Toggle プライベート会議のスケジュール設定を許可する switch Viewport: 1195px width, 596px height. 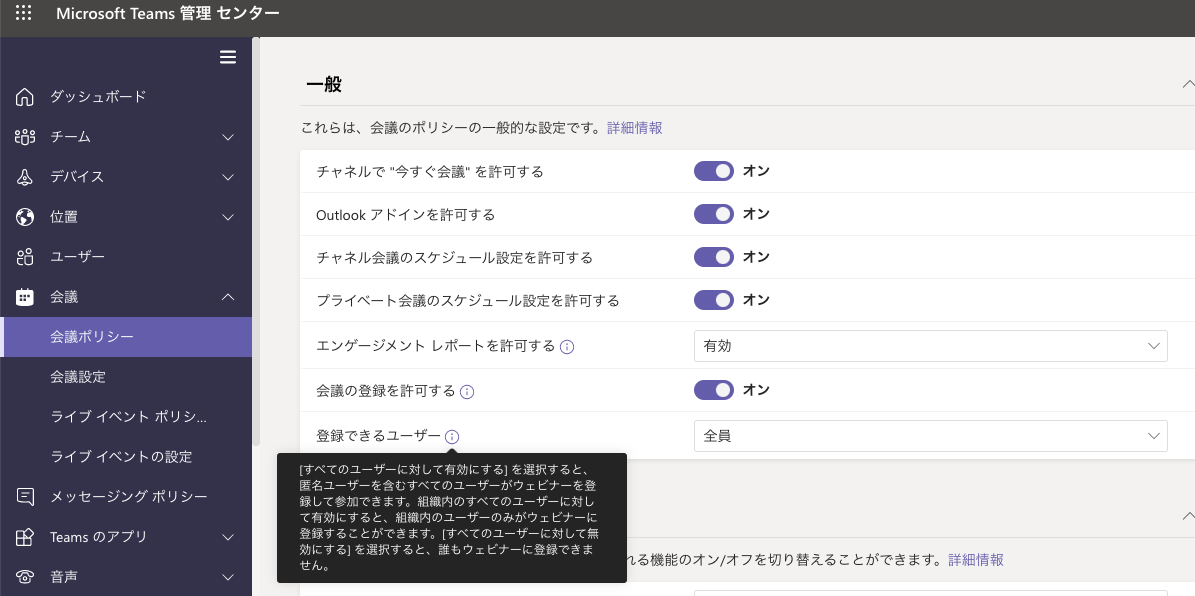click(713, 300)
